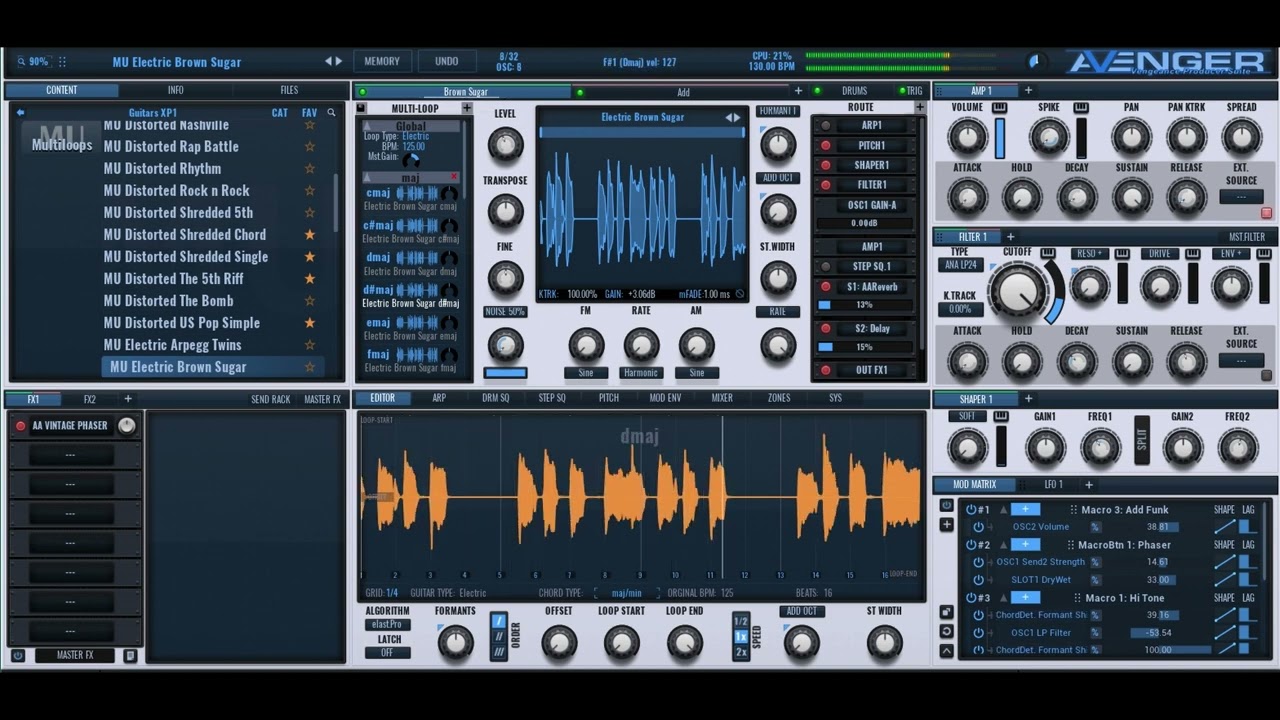Click the MST.FILTER button

coord(1246,237)
